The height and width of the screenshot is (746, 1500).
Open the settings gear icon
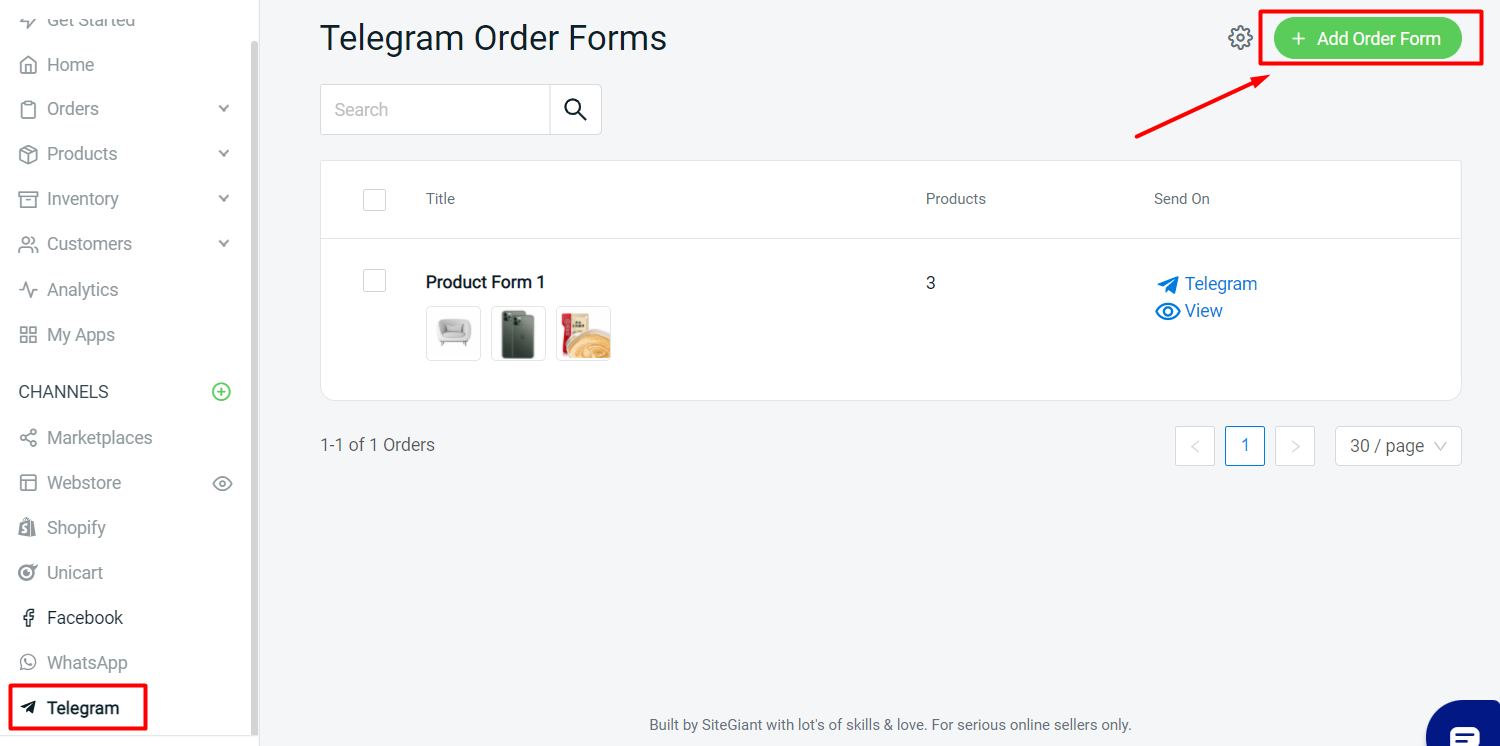(1240, 38)
